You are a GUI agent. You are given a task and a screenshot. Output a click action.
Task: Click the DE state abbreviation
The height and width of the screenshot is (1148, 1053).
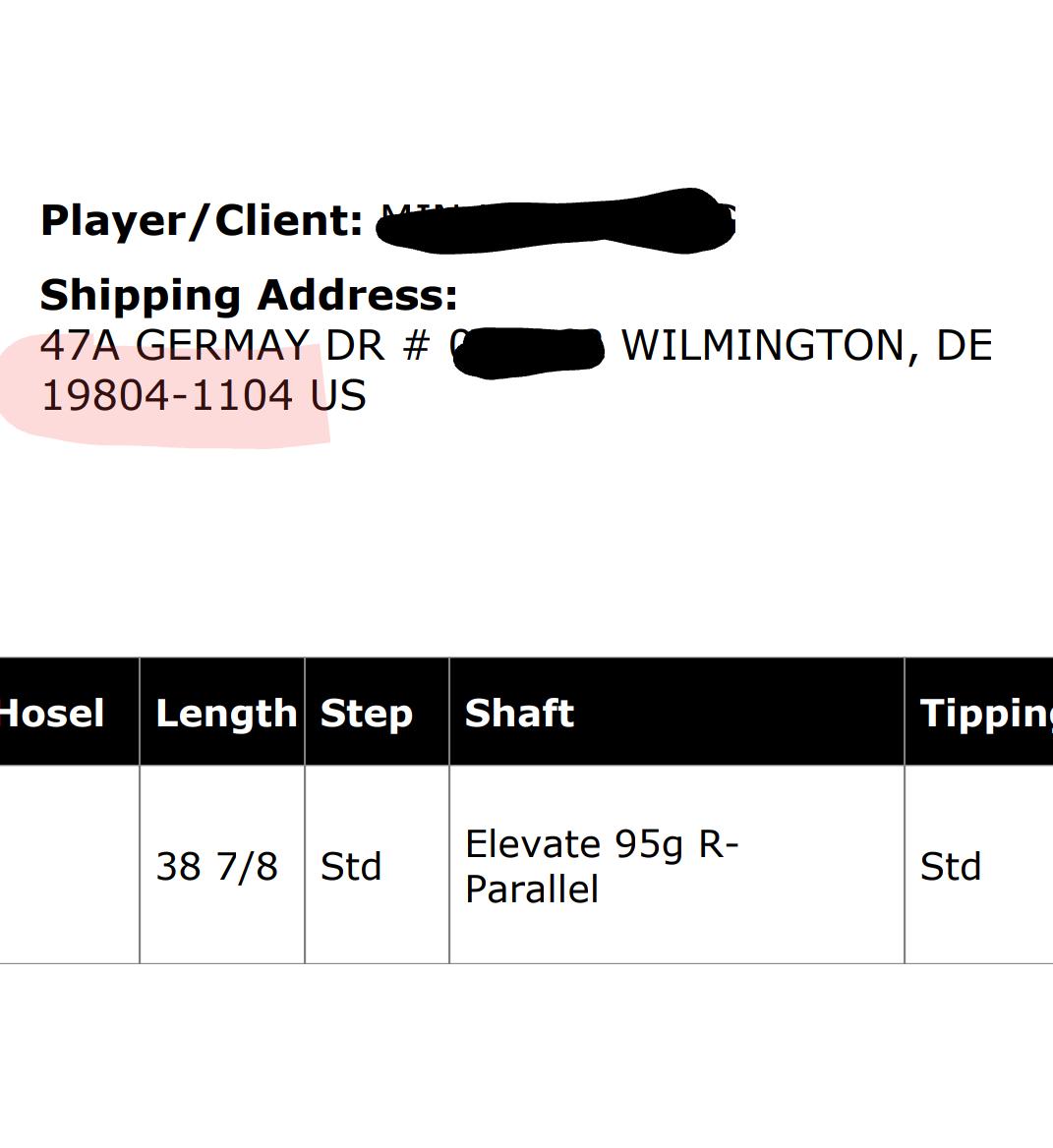(964, 346)
